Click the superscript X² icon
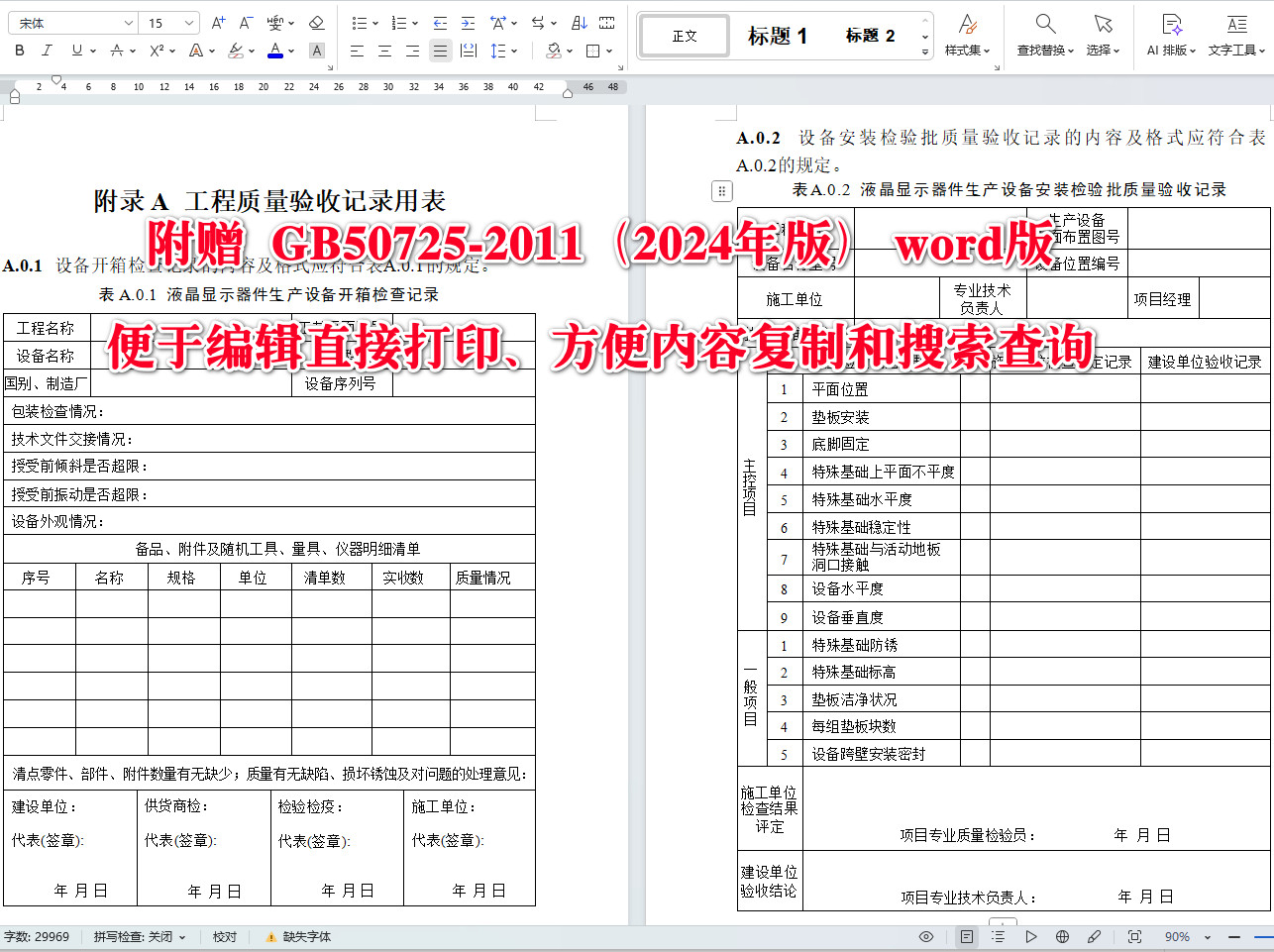 (155, 50)
